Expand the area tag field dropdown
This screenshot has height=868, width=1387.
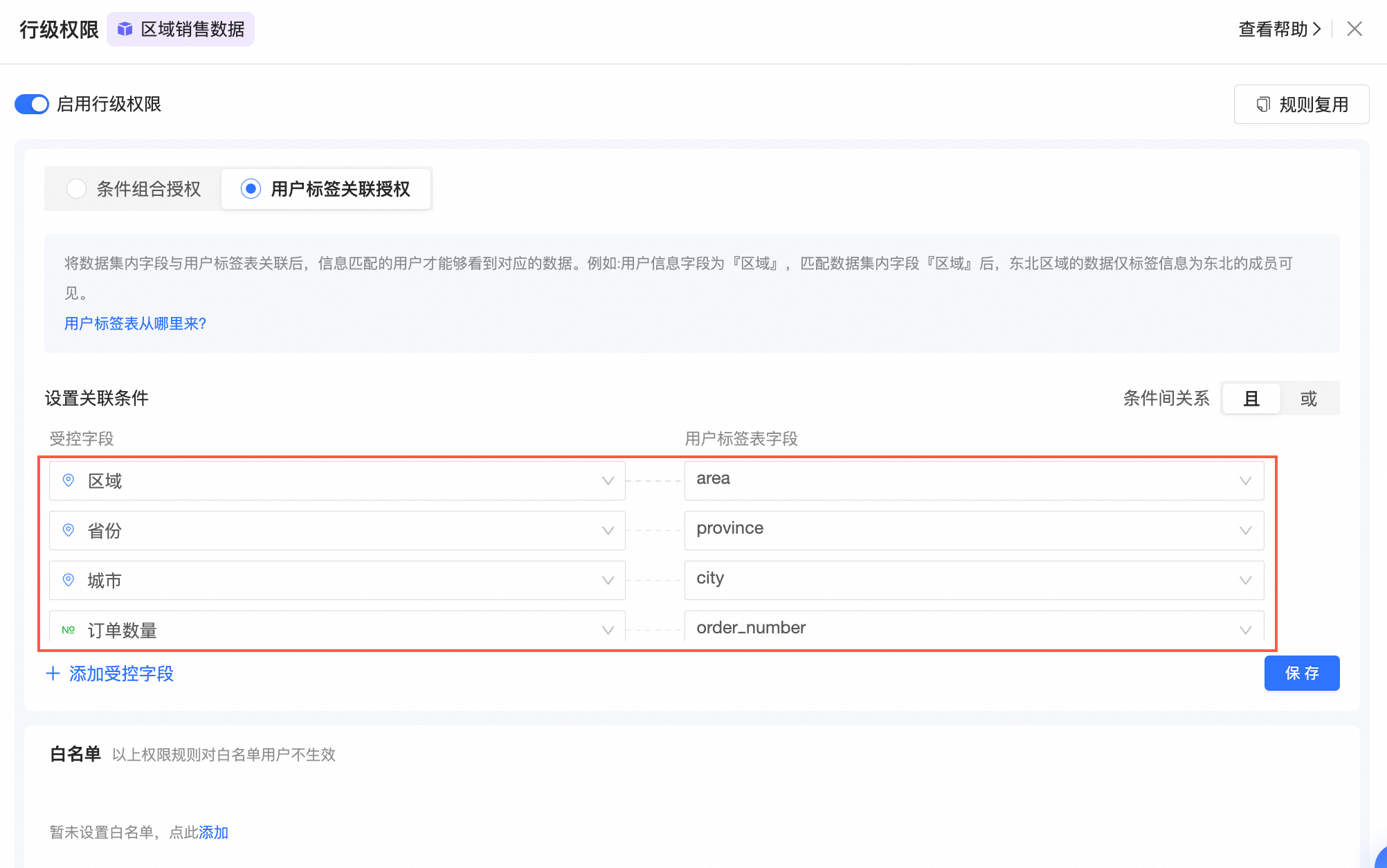pyautogui.click(x=1245, y=481)
